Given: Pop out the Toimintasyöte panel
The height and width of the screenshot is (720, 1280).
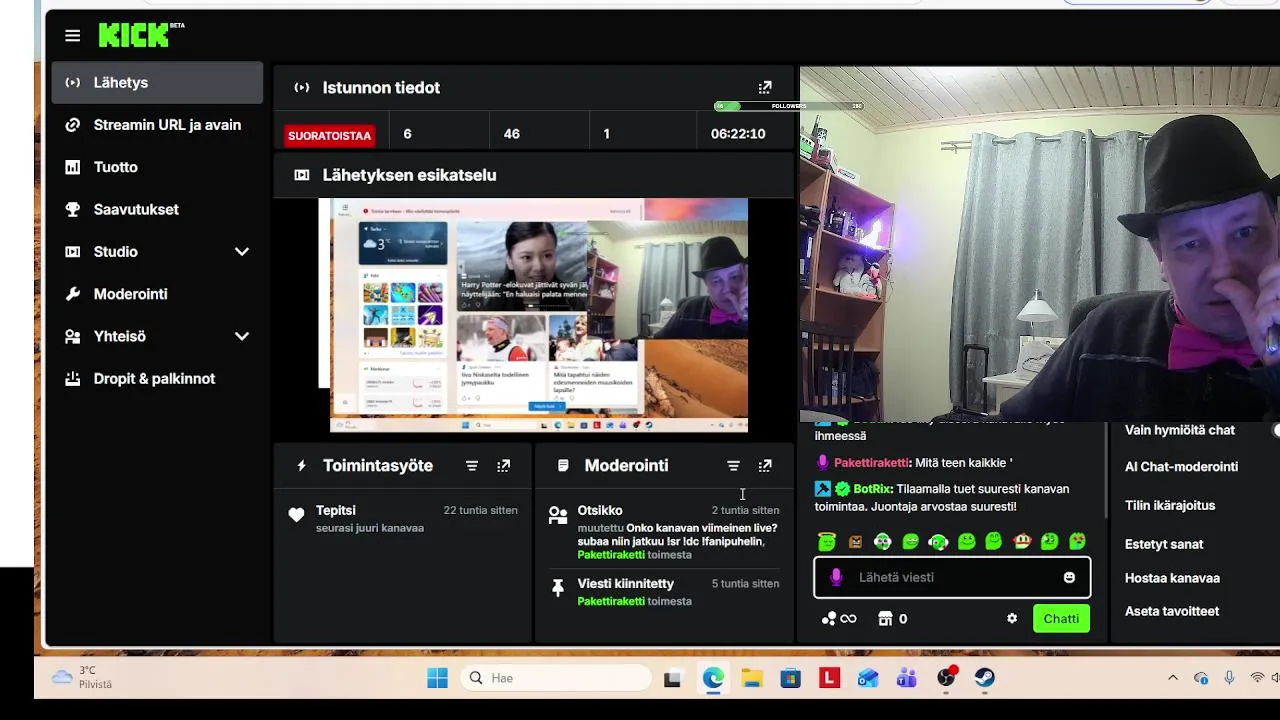Looking at the screenshot, I should coord(504,466).
